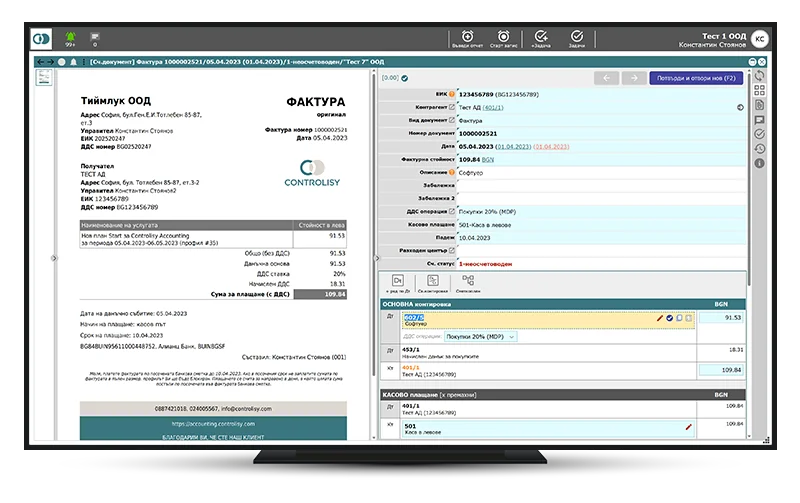Click the 91.53 amount field
Screen dimensions: 800x503
click(721, 318)
